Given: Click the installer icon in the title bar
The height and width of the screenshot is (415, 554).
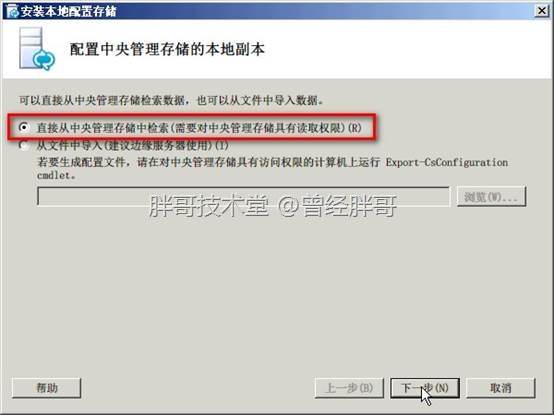Looking at the screenshot, I should [x=12, y=11].
